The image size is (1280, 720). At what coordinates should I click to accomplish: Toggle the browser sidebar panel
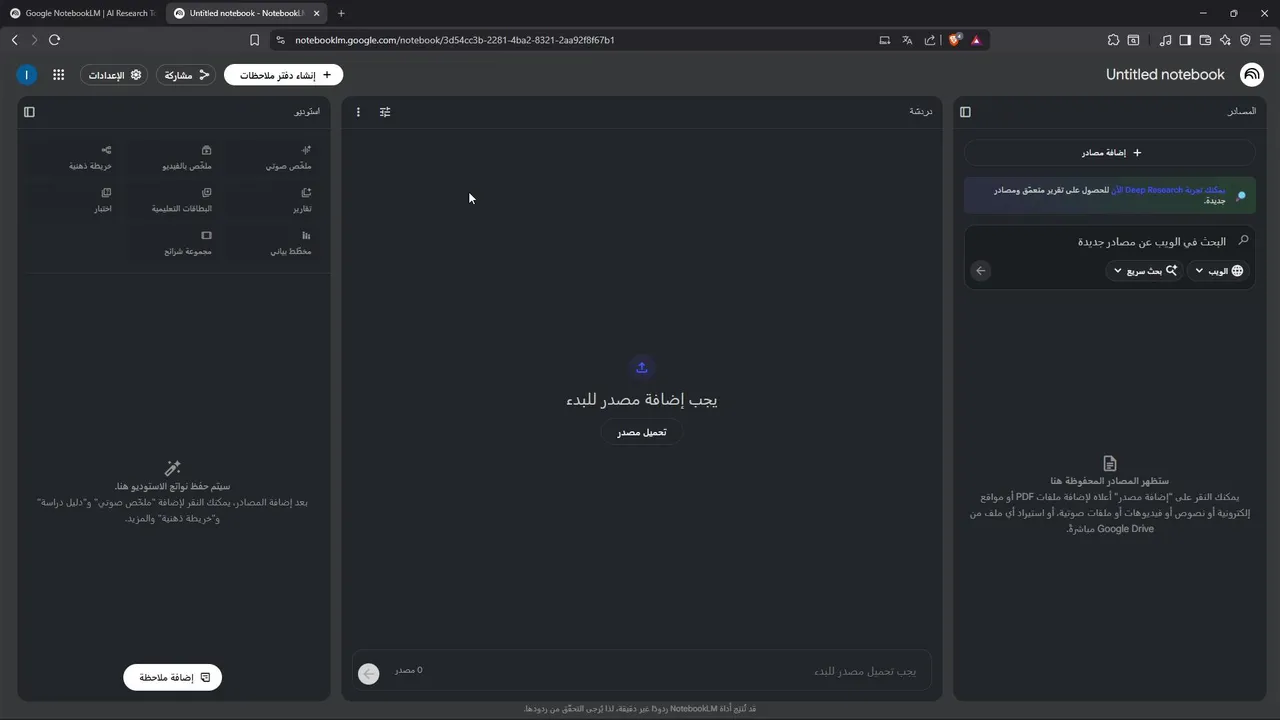[x=1185, y=40]
